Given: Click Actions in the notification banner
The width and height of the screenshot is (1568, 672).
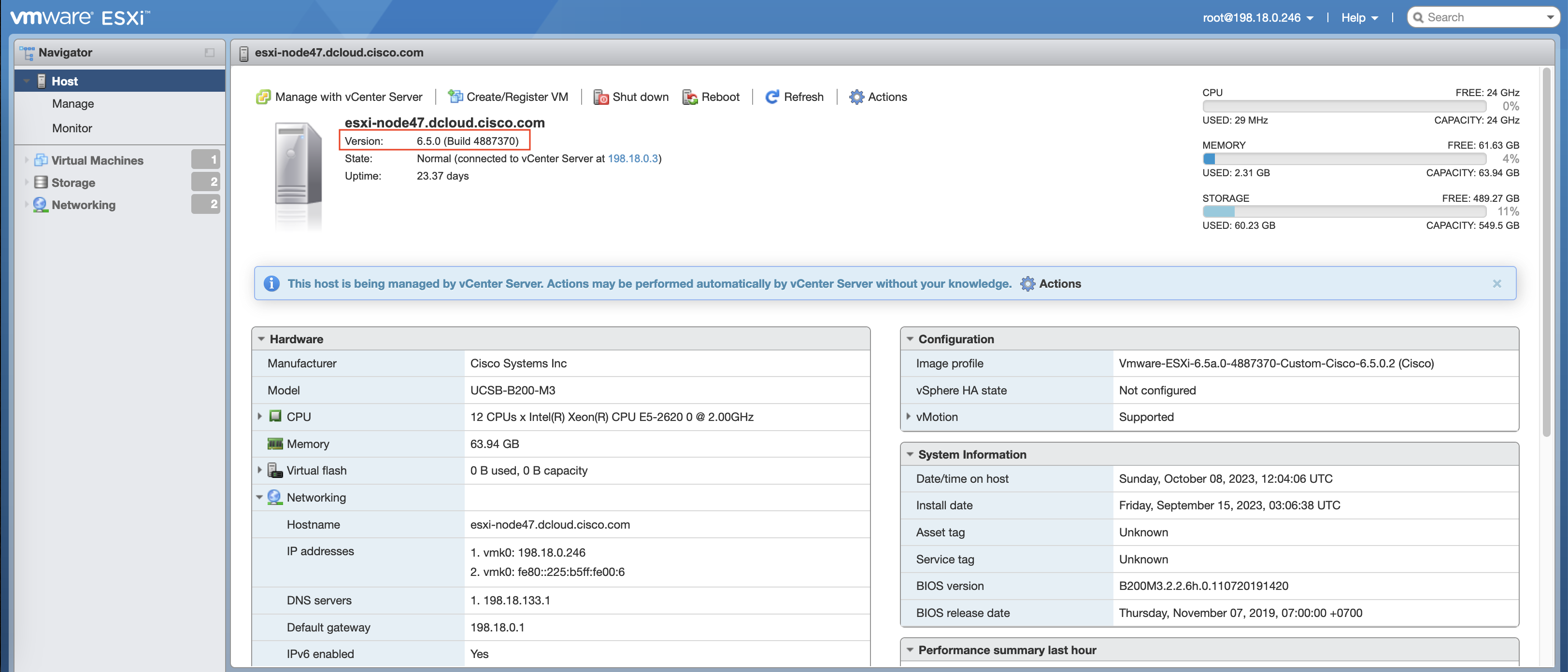Looking at the screenshot, I should 1051,284.
